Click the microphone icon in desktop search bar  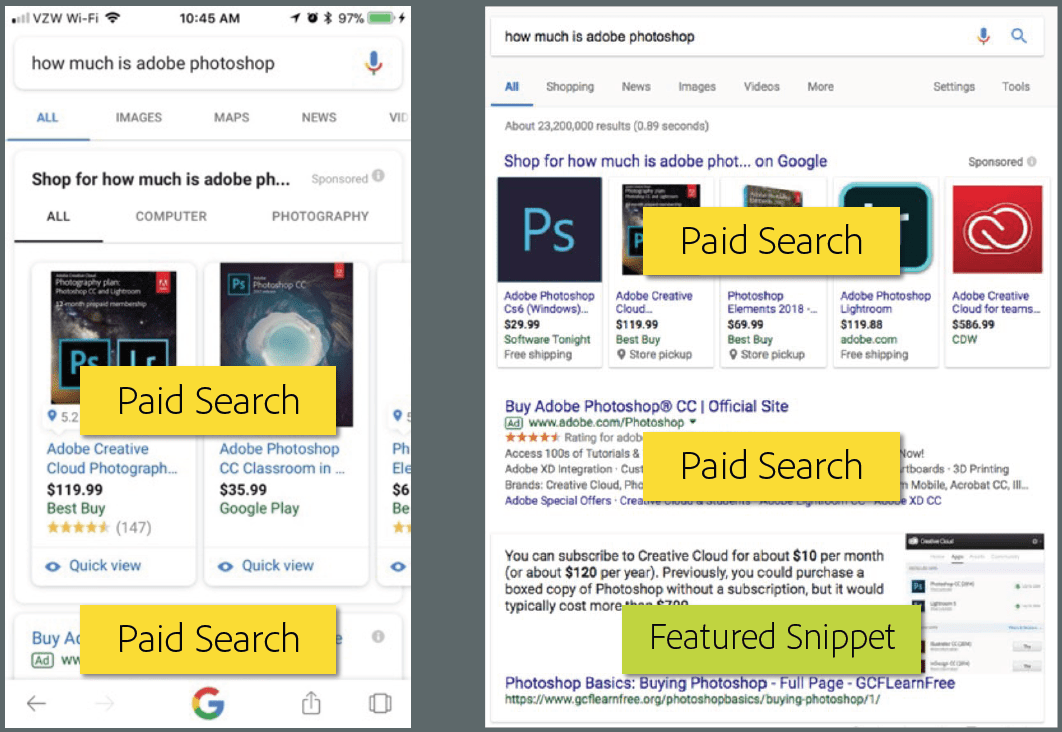983,36
